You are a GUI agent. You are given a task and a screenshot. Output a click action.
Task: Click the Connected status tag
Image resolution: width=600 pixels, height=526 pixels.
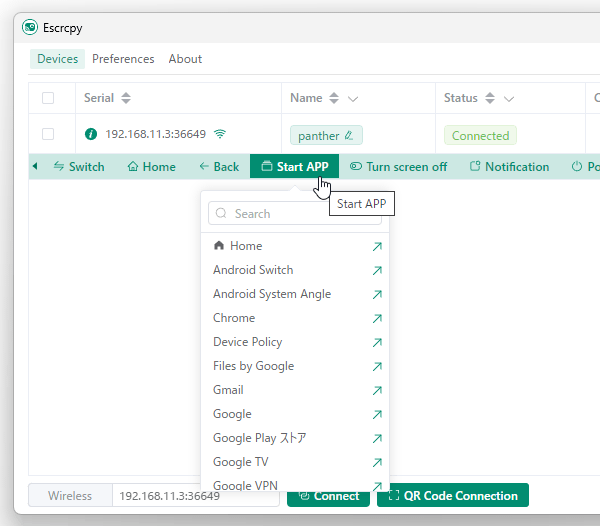[480, 135]
